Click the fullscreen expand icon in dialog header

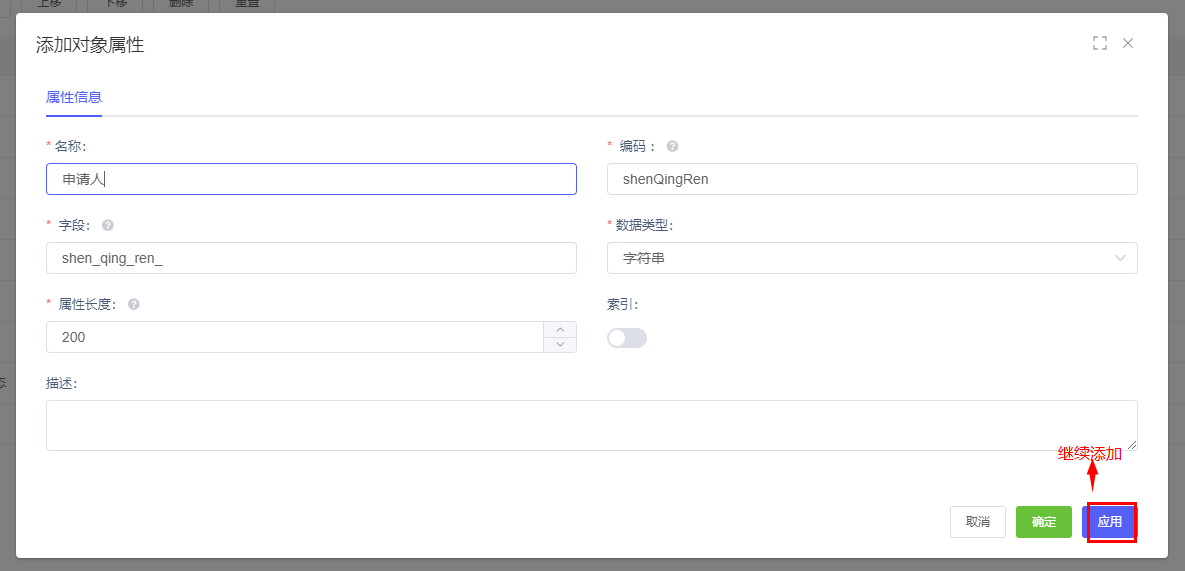[1100, 43]
